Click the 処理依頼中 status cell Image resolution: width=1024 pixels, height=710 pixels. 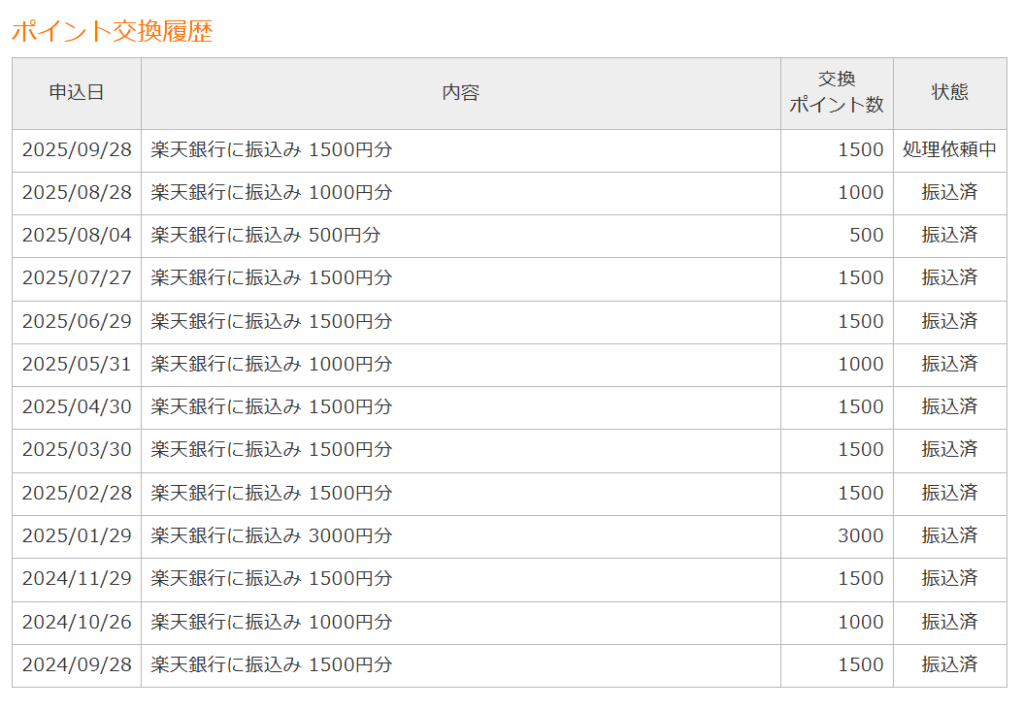point(949,150)
